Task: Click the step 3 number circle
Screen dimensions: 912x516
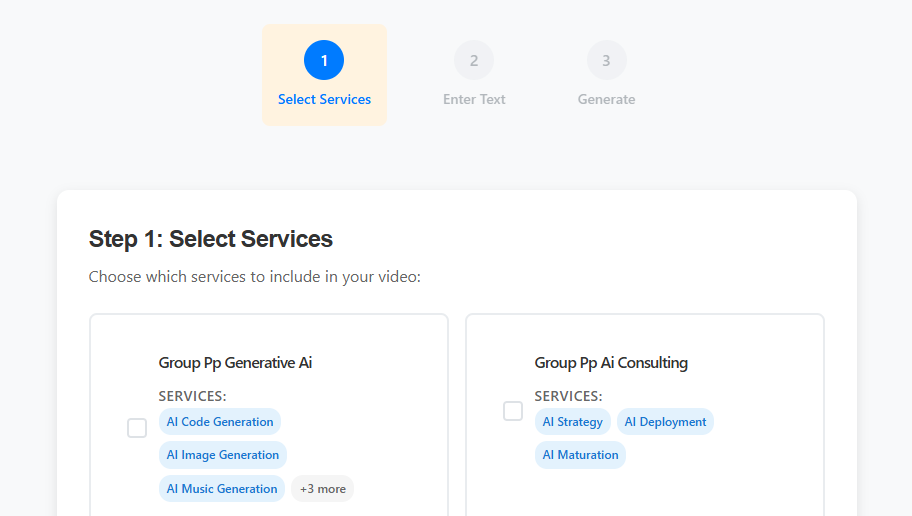Action: 606,60
